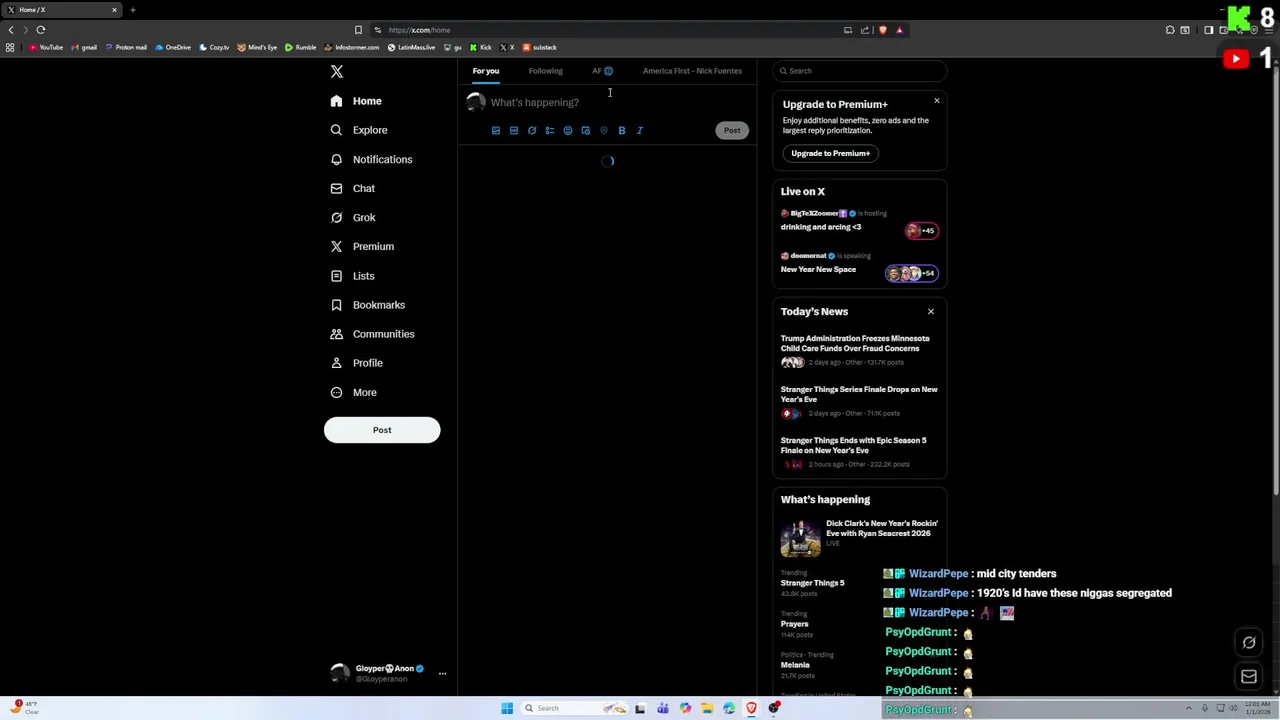Click the small Post button in composer

(x=732, y=130)
